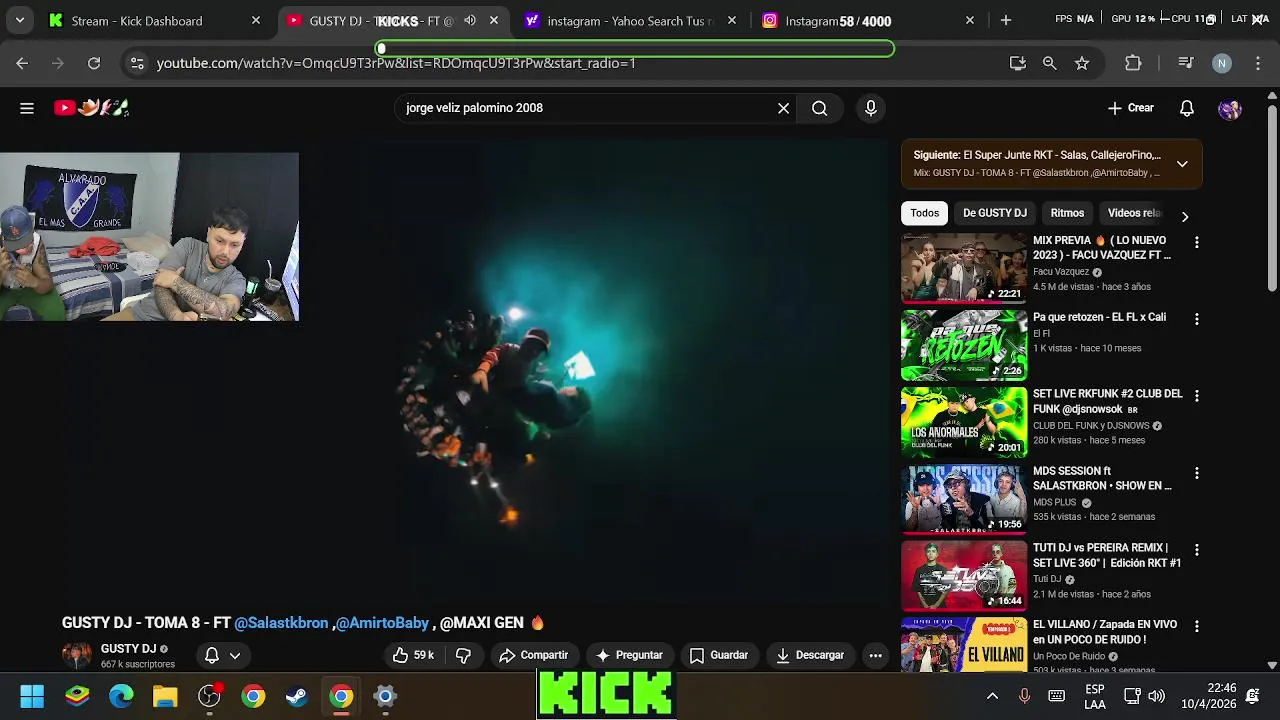Open options for MDS SESSION video
The width and height of the screenshot is (1280, 720).
(x=1196, y=473)
